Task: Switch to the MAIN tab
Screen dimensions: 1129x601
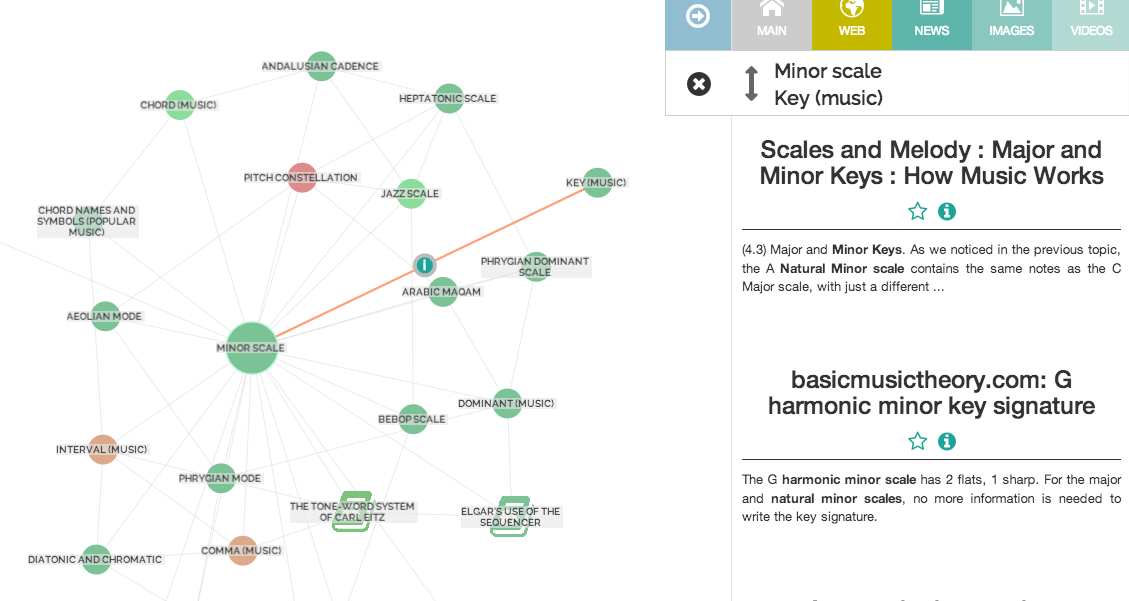Action: 771,20
